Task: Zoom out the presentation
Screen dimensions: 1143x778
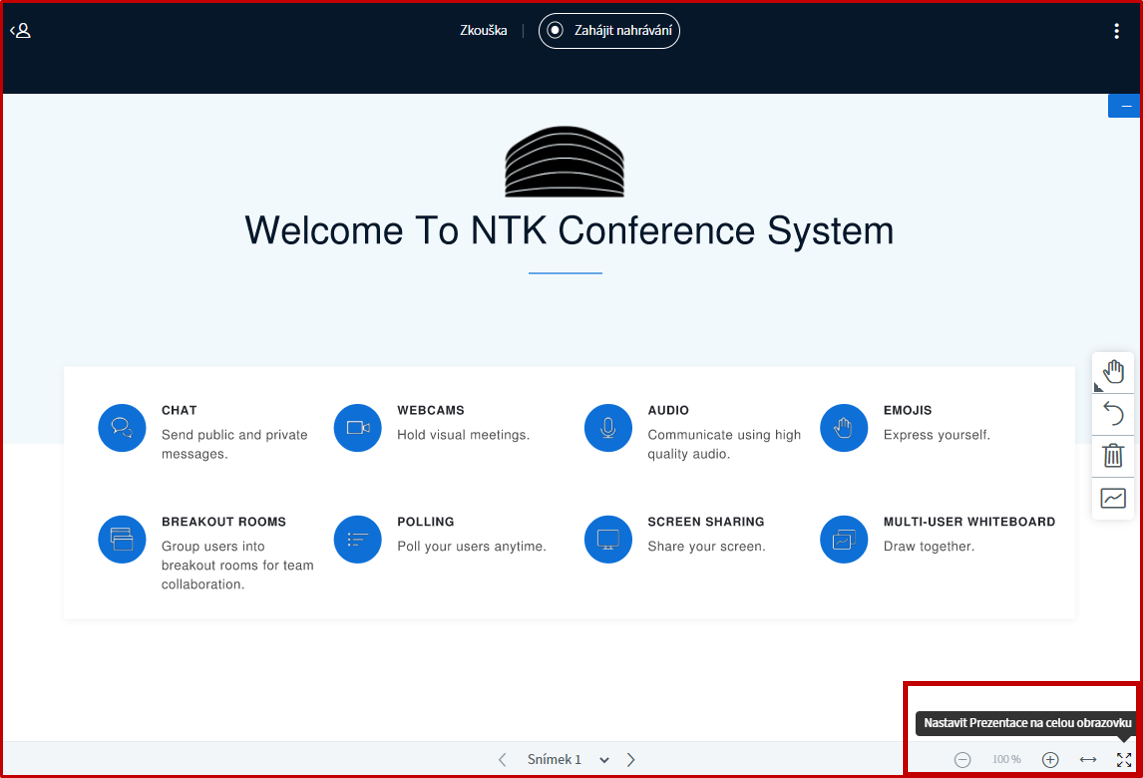Action: [x=962, y=760]
